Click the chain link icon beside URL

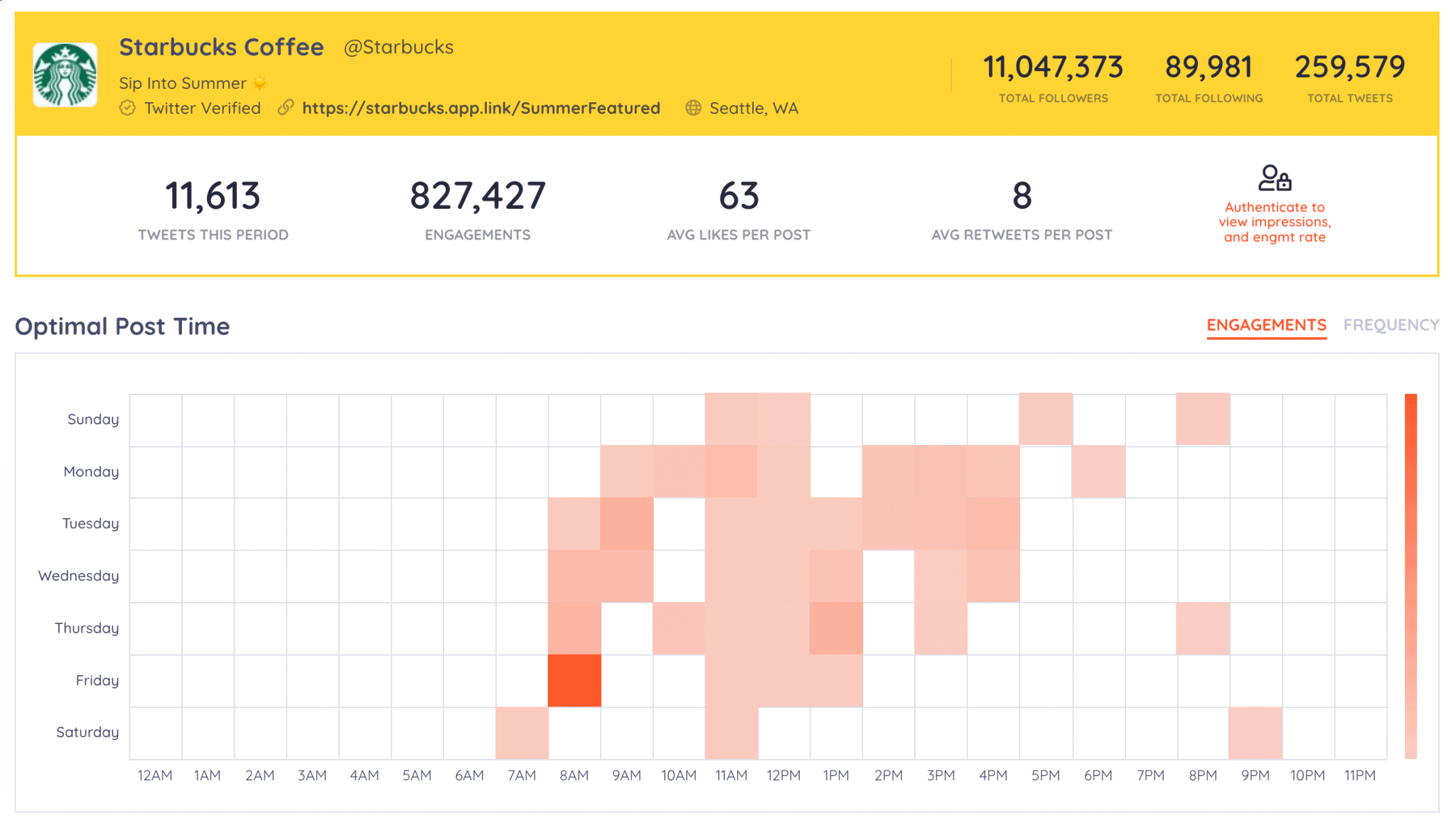[286, 107]
